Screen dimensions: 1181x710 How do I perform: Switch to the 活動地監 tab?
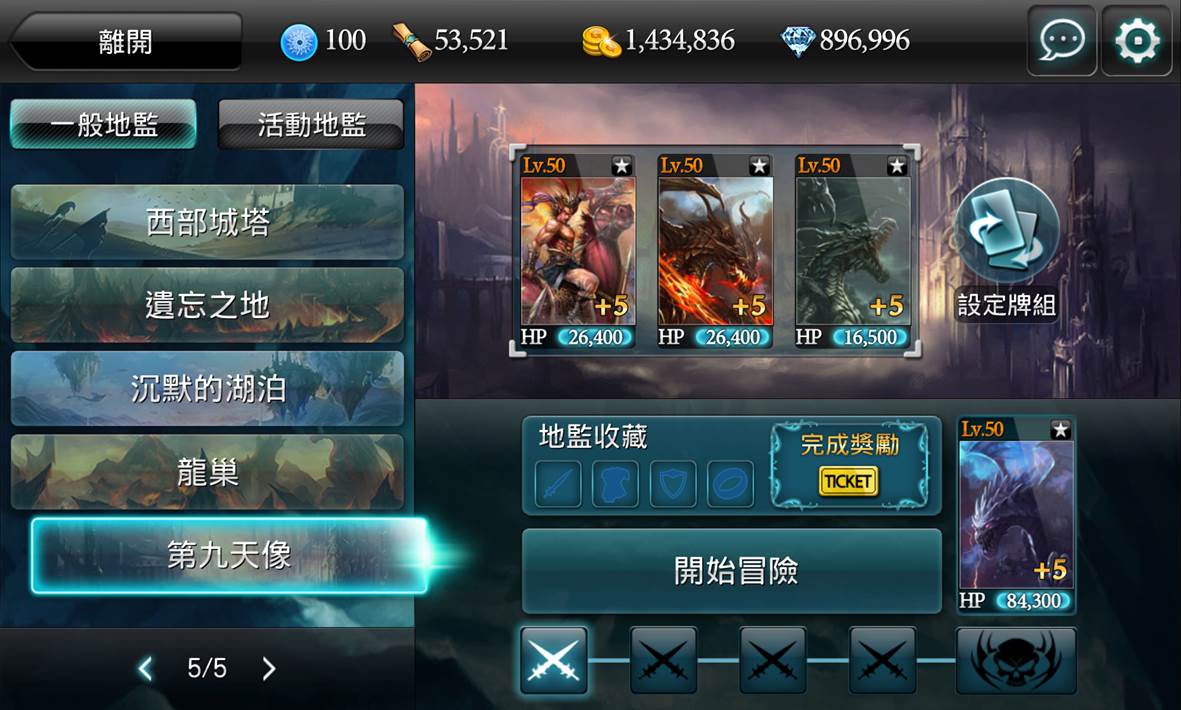311,124
